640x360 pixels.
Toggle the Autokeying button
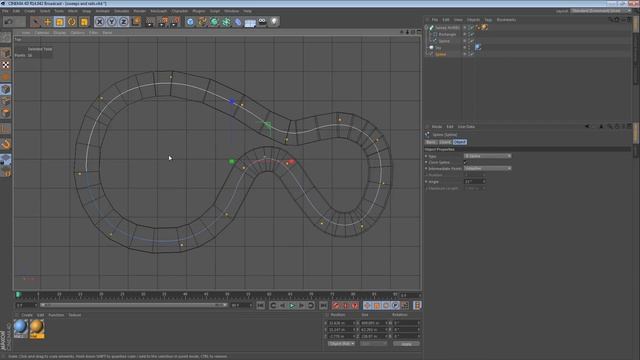[x=345, y=305]
